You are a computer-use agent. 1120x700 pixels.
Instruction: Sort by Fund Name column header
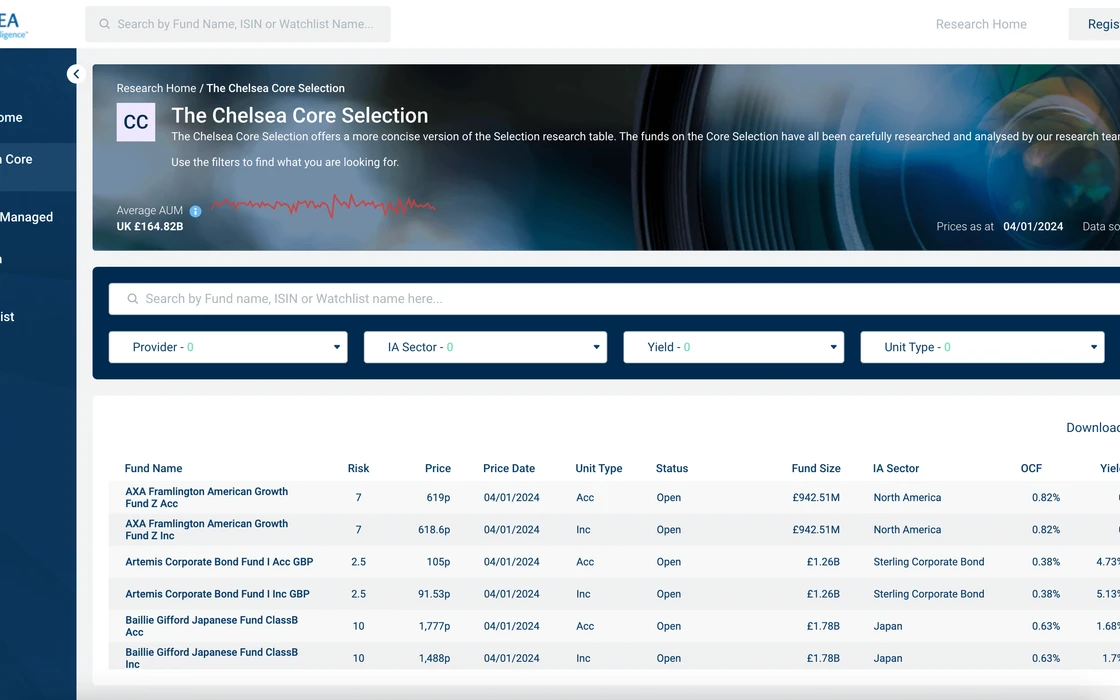(x=154, y=469)
